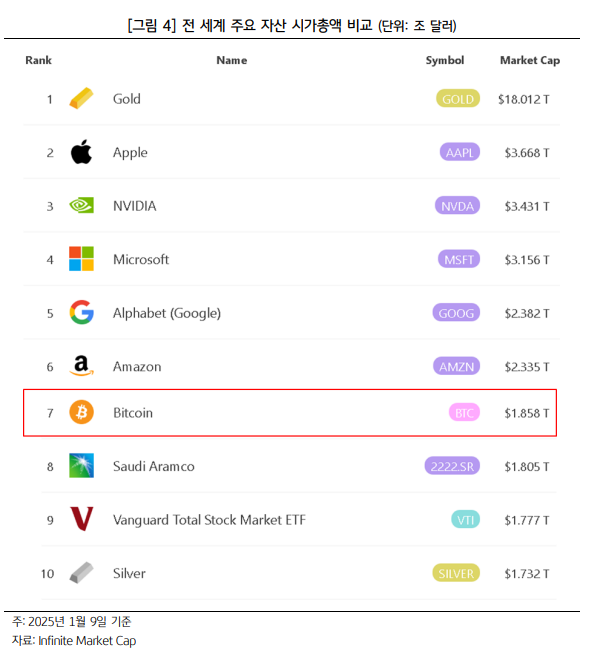Click the SILVER symbol badge
The image size is (593, 650).
click(x=456, y=573)
